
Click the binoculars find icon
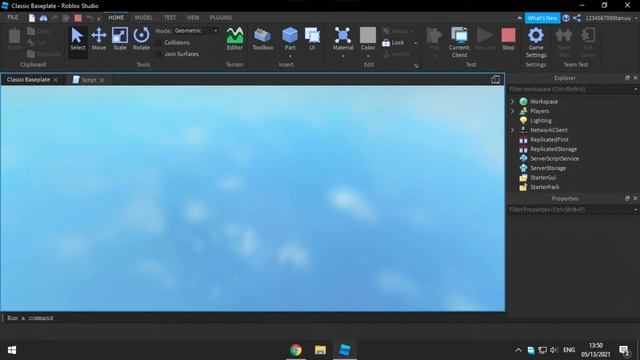43,18
